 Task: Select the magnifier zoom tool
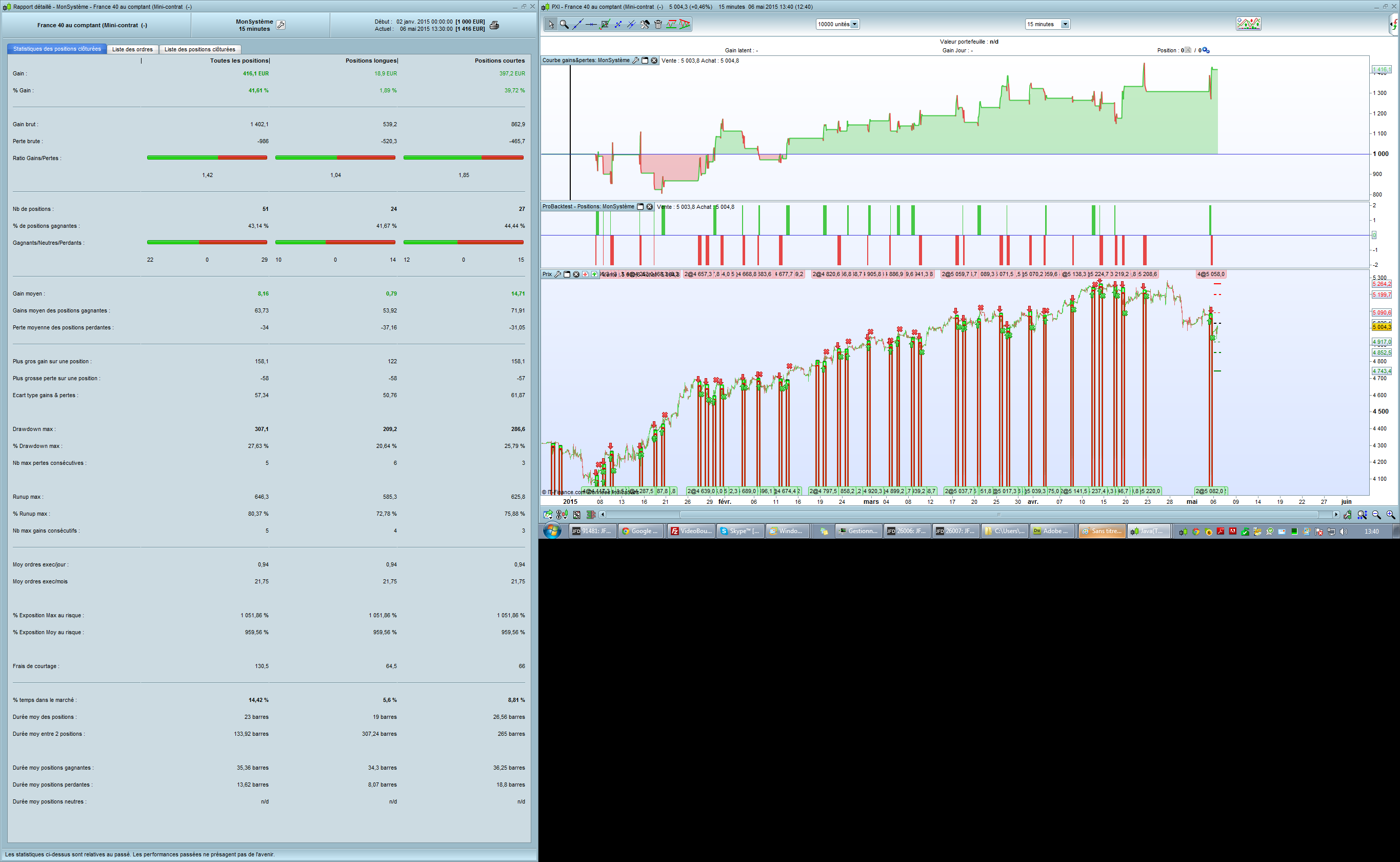pos(564,24)
